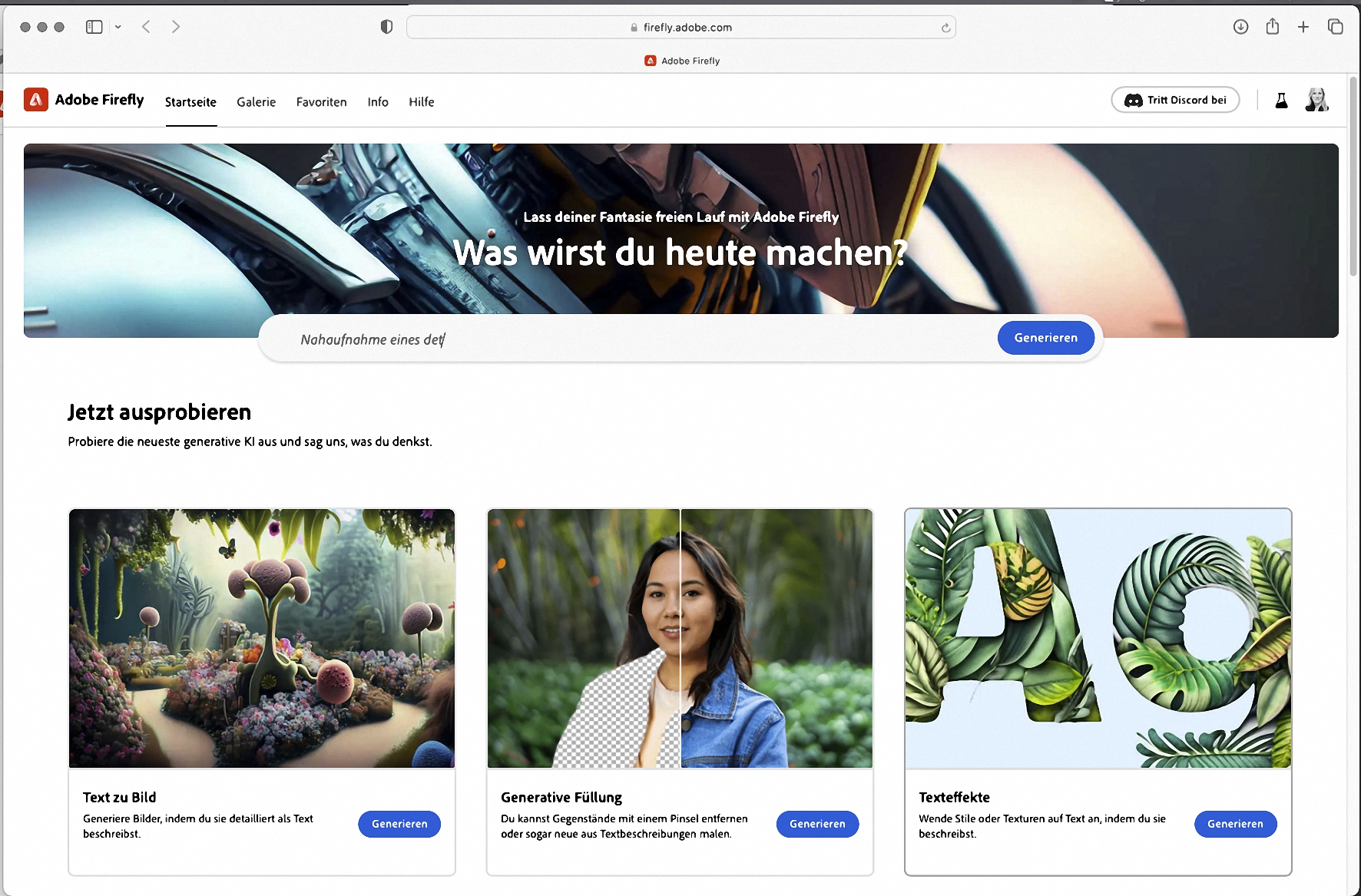Click the Text zu Bild card title
The image size is (1361, 896).
tap(120, 797)
